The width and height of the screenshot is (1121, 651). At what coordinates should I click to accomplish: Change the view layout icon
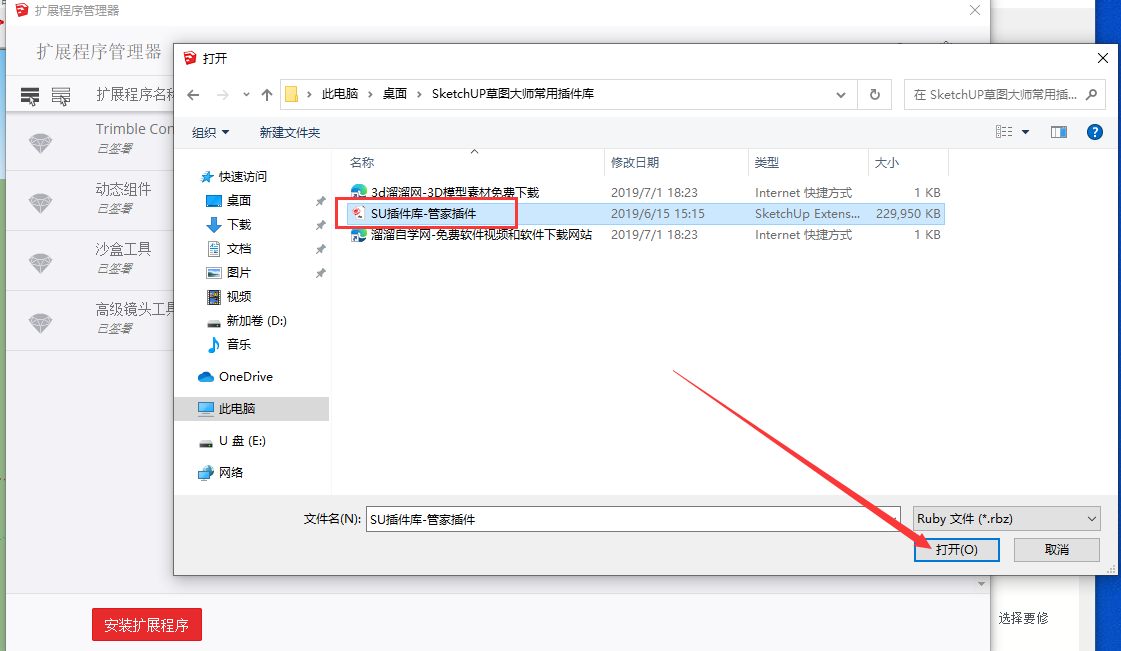tap(1004, 131)
